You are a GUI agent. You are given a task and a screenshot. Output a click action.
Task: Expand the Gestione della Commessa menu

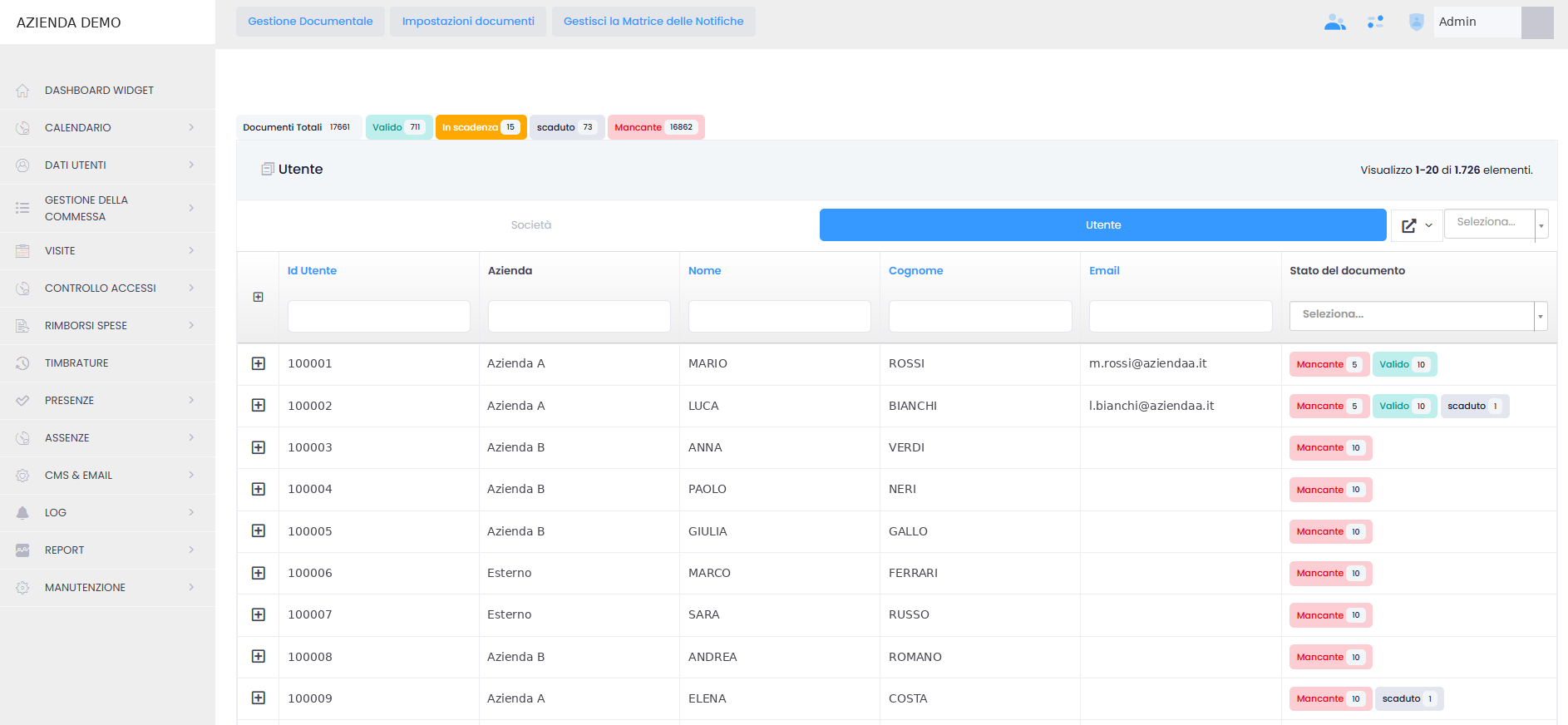pos(107,209)
